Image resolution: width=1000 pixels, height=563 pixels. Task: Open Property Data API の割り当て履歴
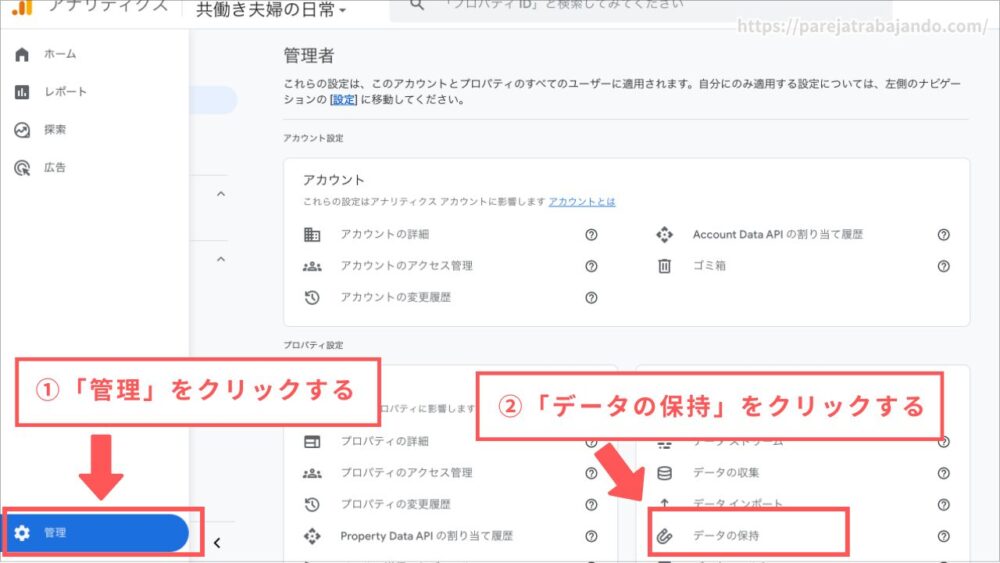pyautogui.click(x=426, y=536)
